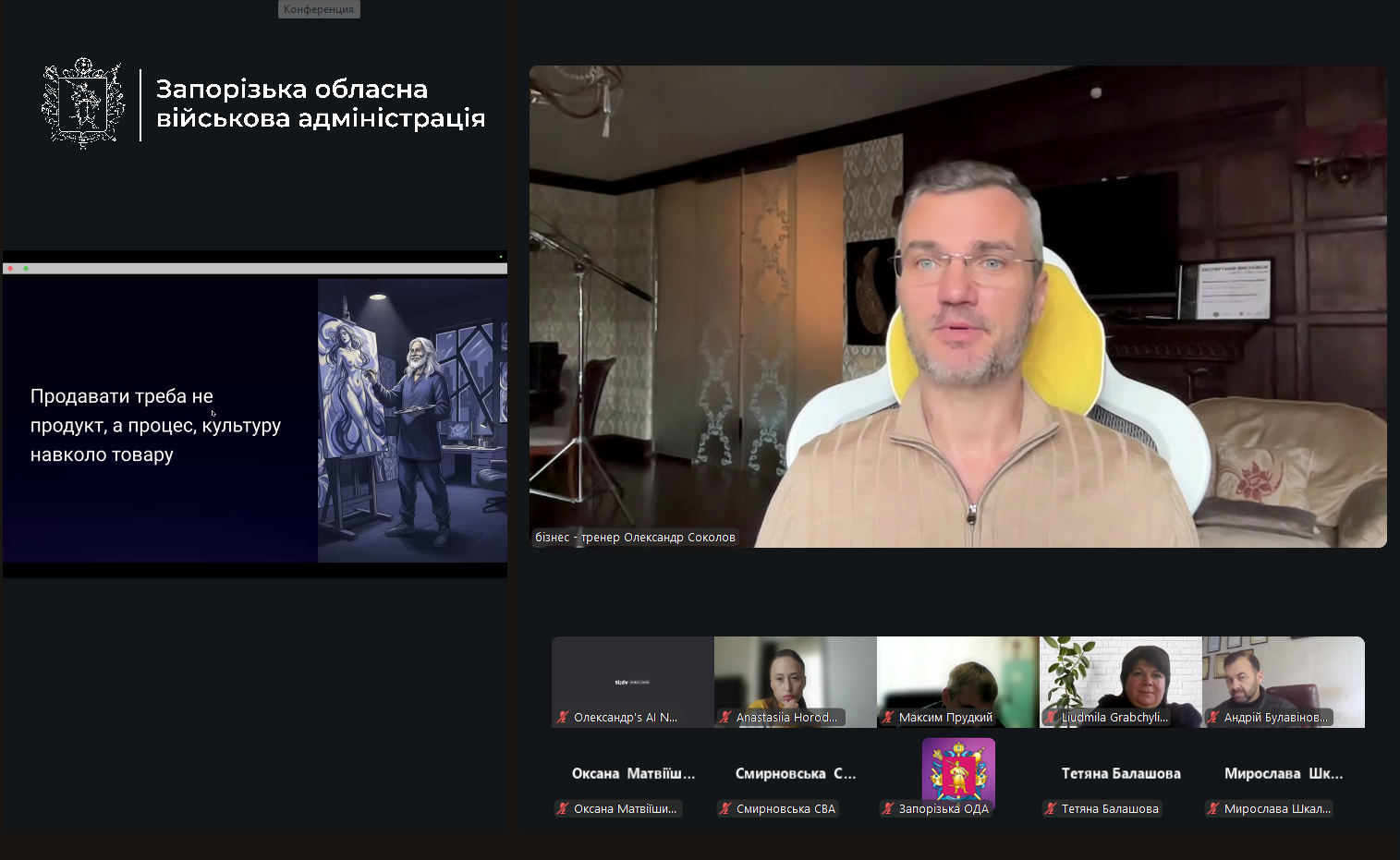1400x860 pixels.
Task: Click muted mic icon beside Liudmila Grabchyli
Action: [1051, 718]
